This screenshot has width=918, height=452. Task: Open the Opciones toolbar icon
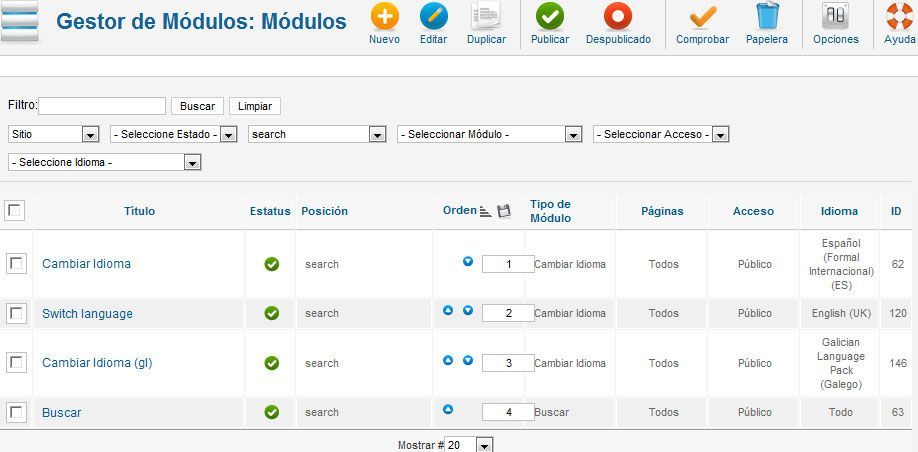pyautogui.click(x=835, y=16)
